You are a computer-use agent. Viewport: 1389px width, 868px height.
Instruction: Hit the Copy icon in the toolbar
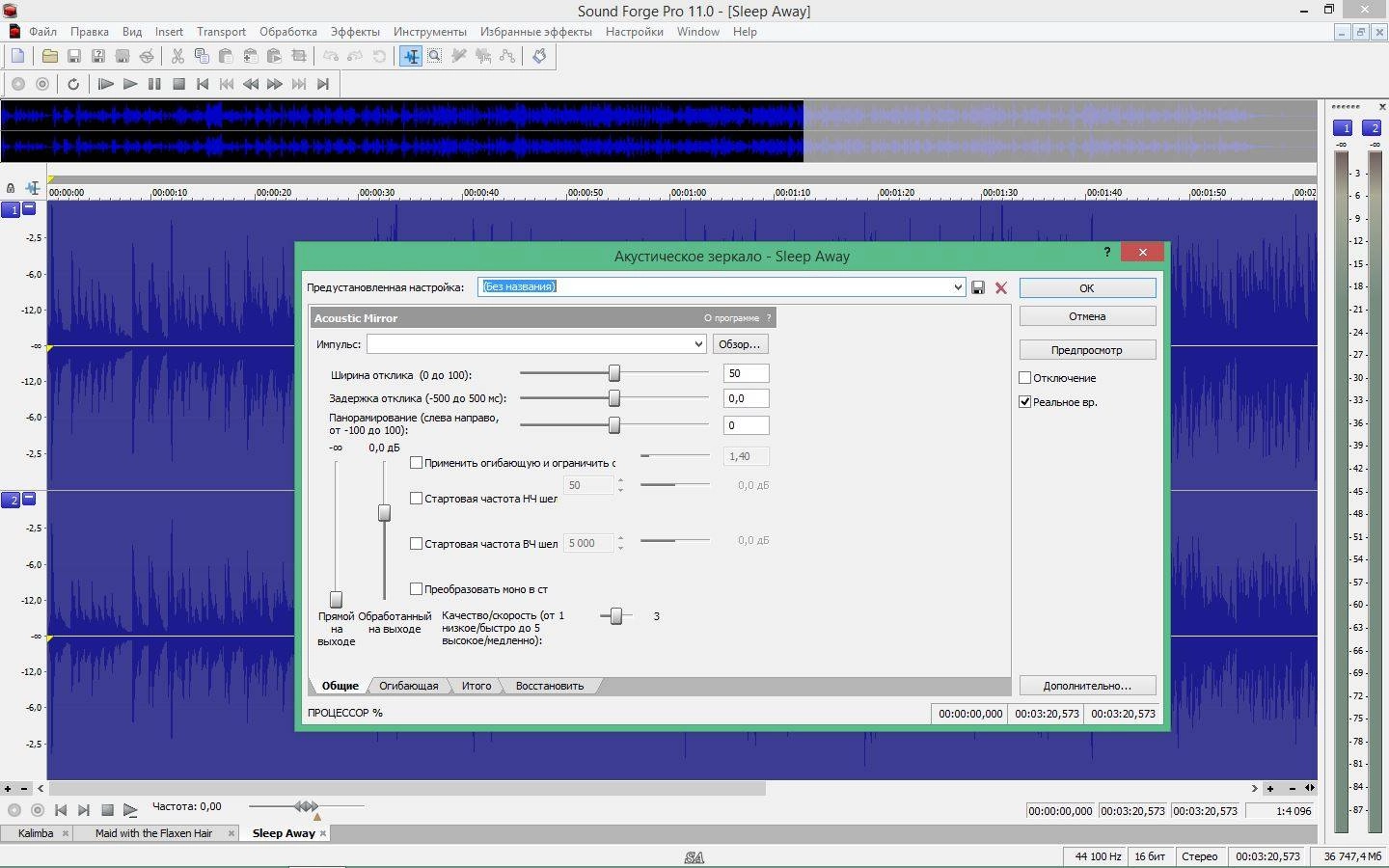click(x=202, y=56)
